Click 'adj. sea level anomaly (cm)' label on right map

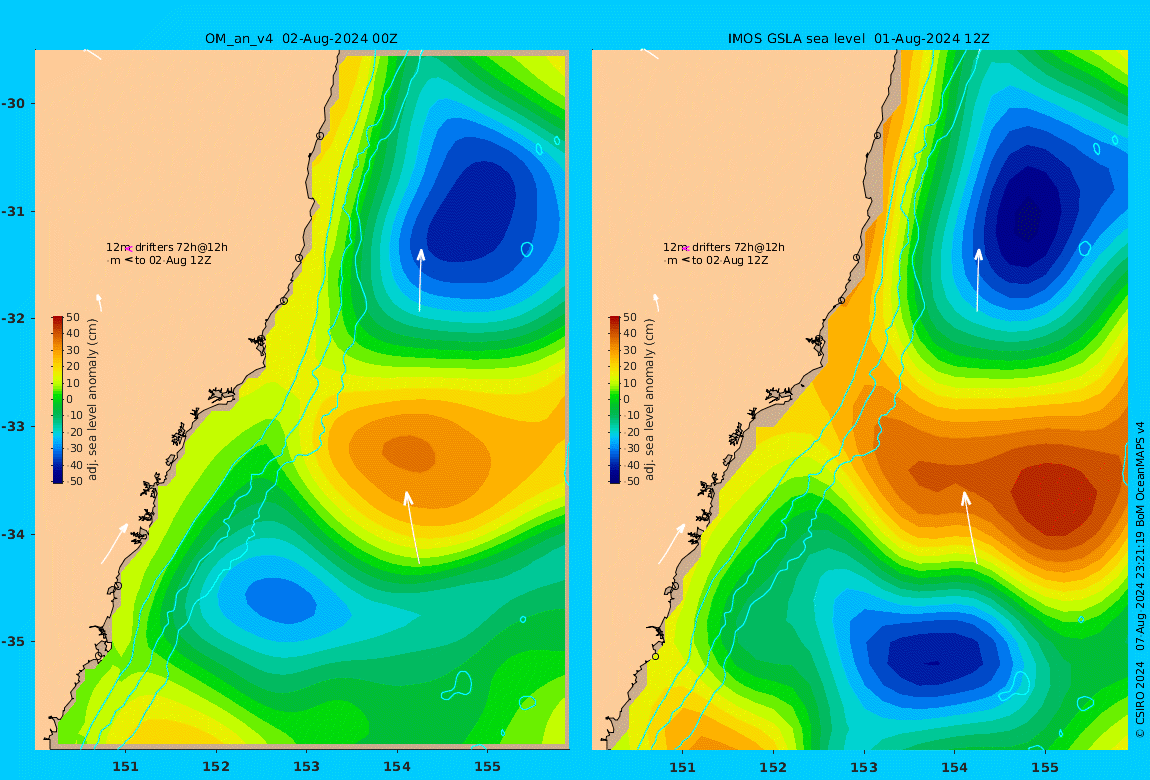click(x=649, y=400)
